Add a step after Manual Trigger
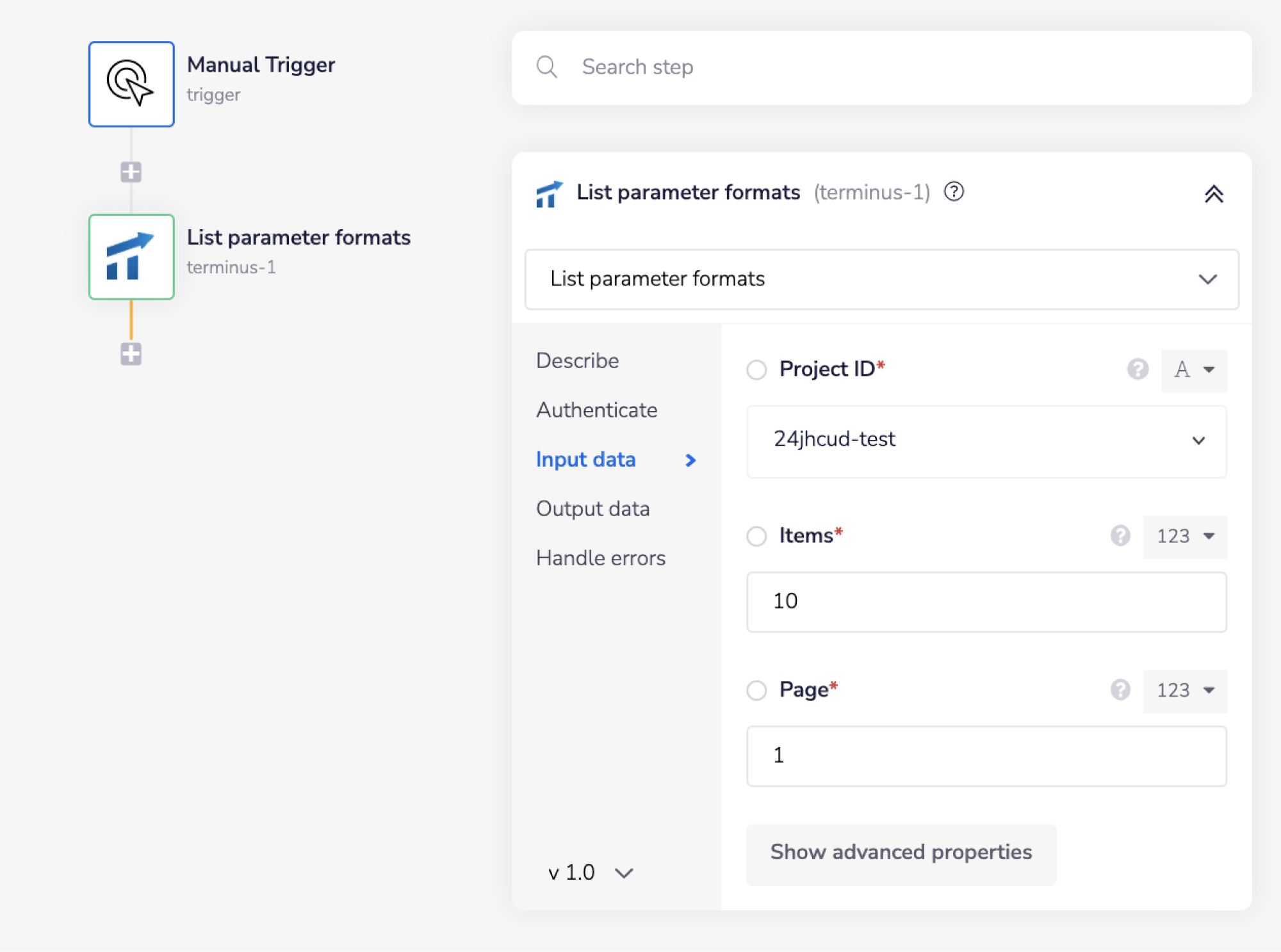Viewport: 1281px width, 952px height. (x=131, y=172)
